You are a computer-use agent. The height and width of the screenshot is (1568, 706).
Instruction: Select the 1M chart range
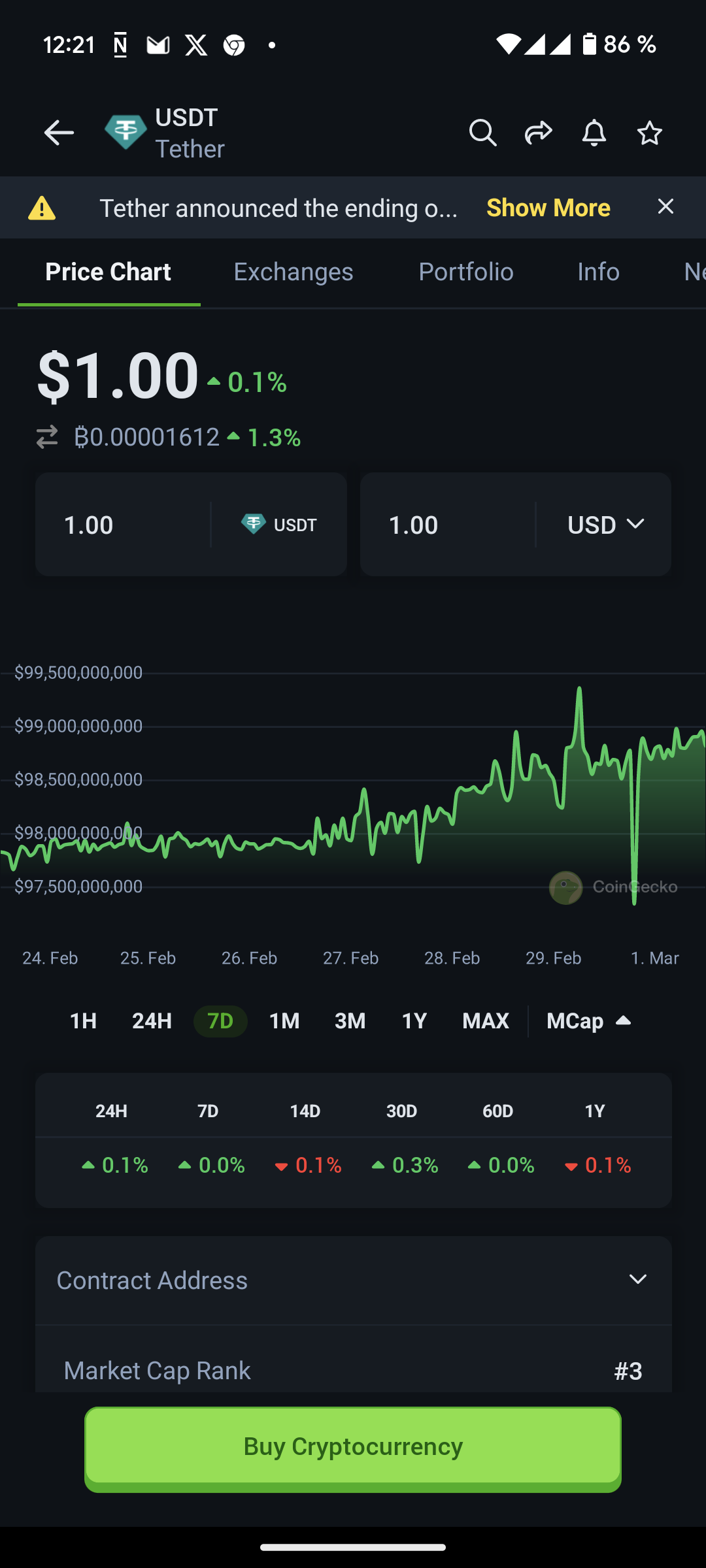point(284,1021)
